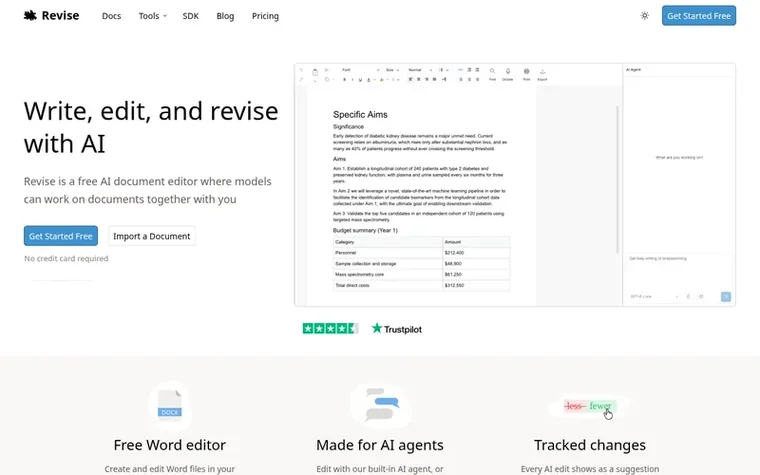Click the less/fewer tracked change graphic
The width and height of the screenshot is (760, 475).
589,406
